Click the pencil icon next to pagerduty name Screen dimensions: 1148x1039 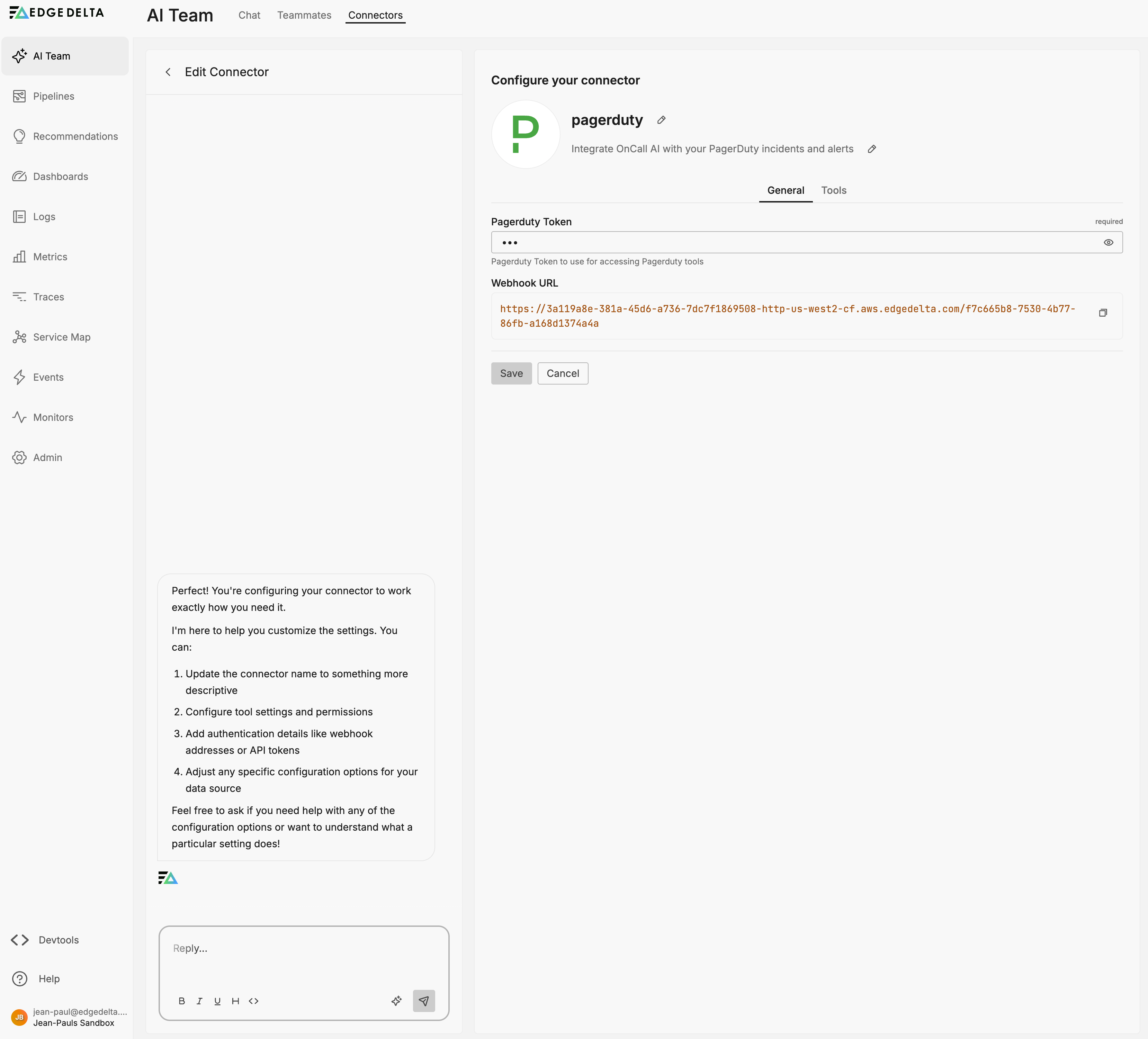tap(661, 120)
